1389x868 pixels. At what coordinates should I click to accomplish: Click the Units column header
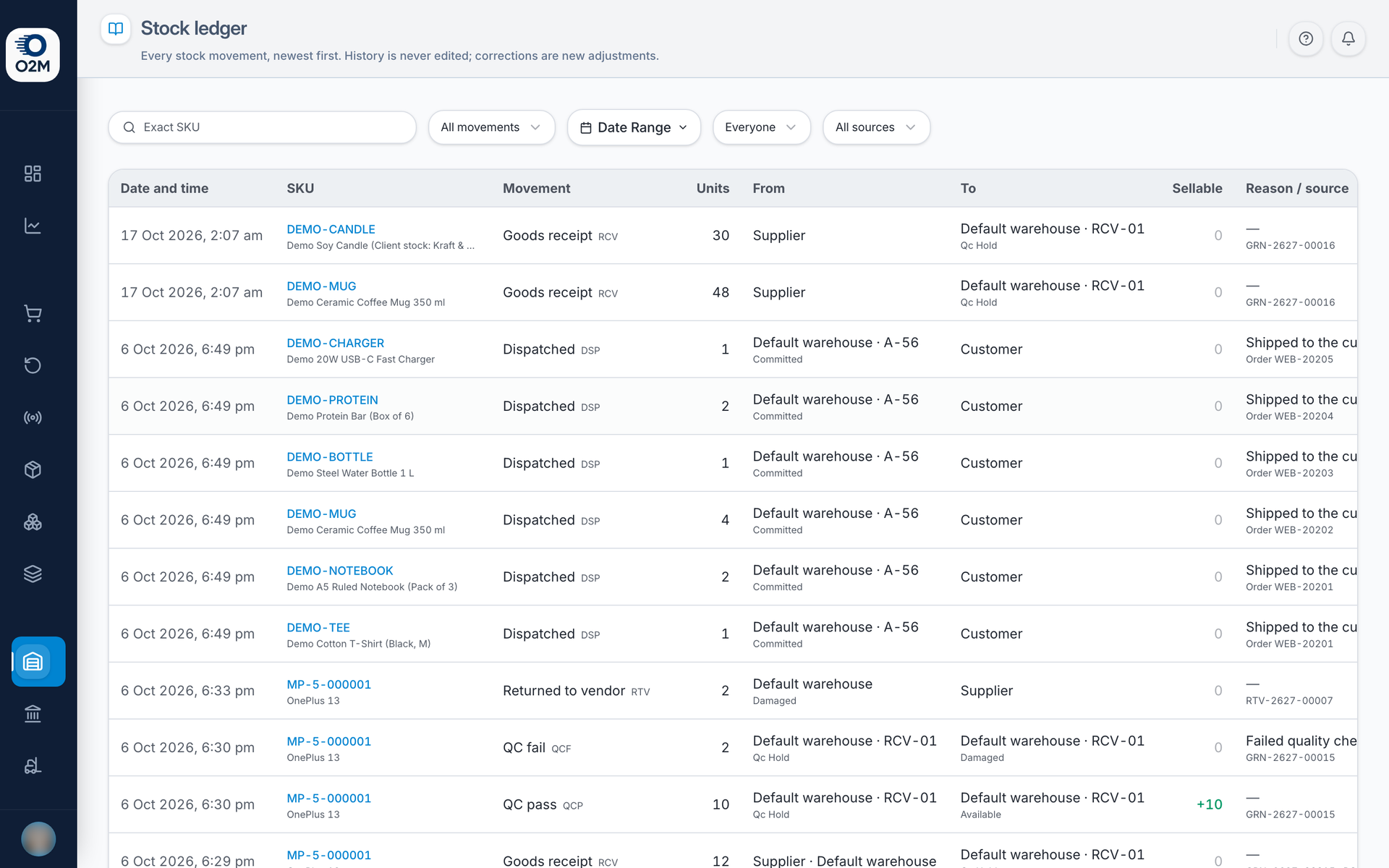pos(713,188)
